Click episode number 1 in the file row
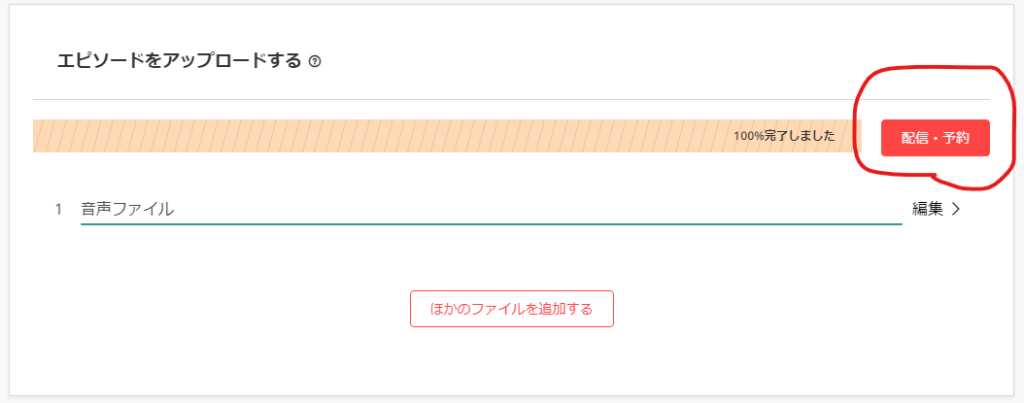The height and width of the screenshot is (403, 1024). pos(58,210)
